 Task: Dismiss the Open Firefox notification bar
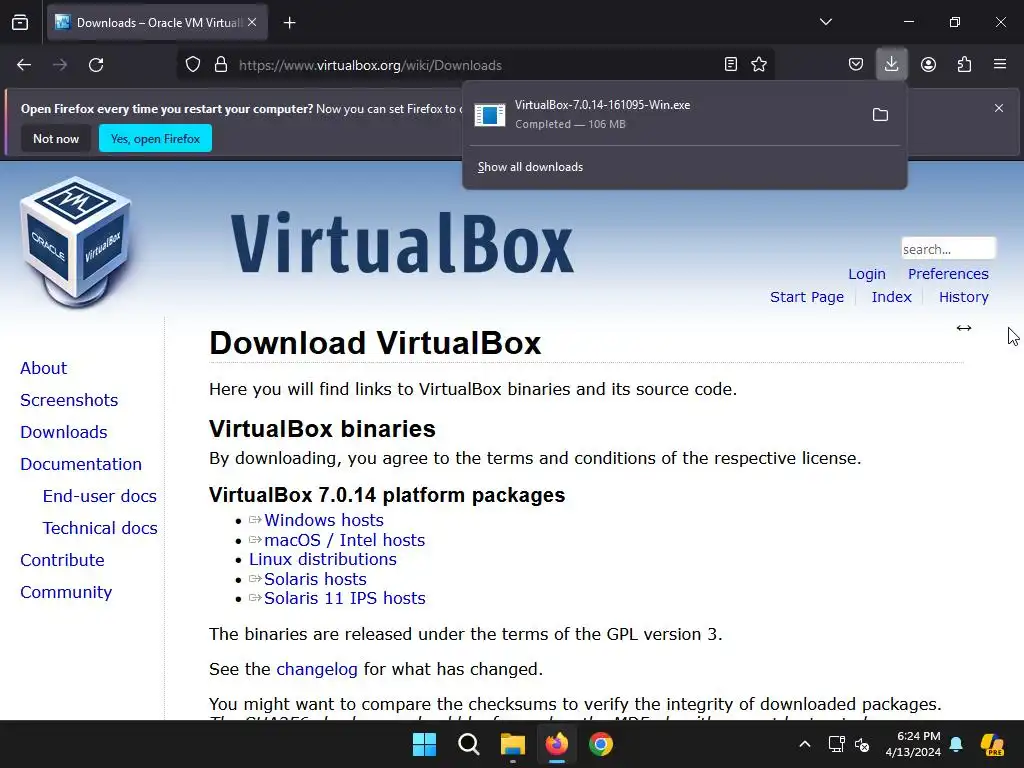[999, 108]
